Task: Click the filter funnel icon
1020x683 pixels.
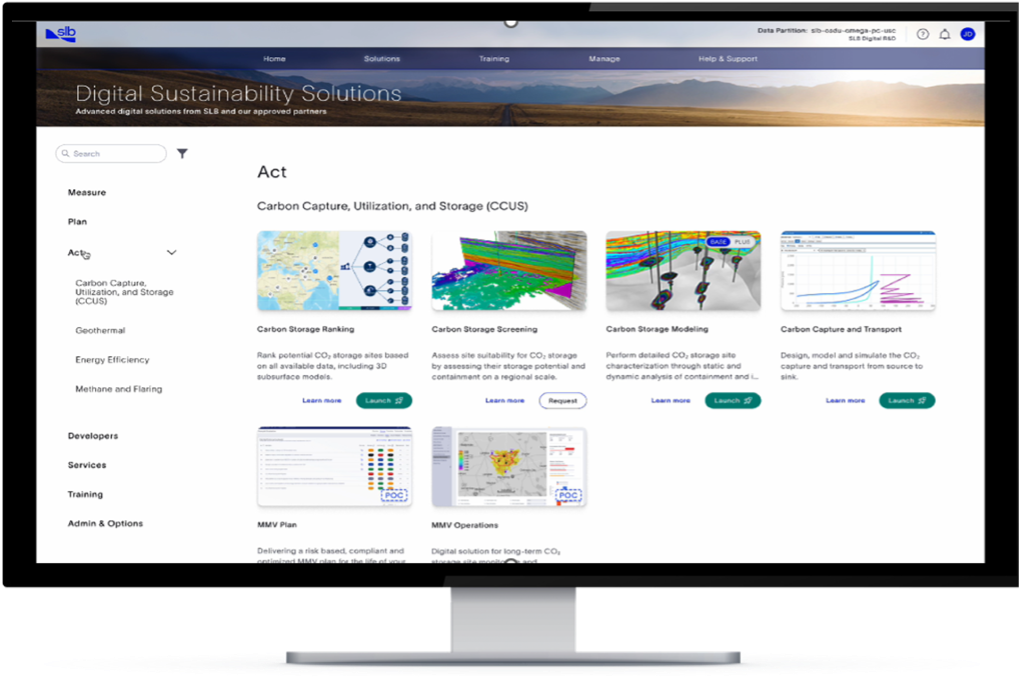Action: point(182,154)
